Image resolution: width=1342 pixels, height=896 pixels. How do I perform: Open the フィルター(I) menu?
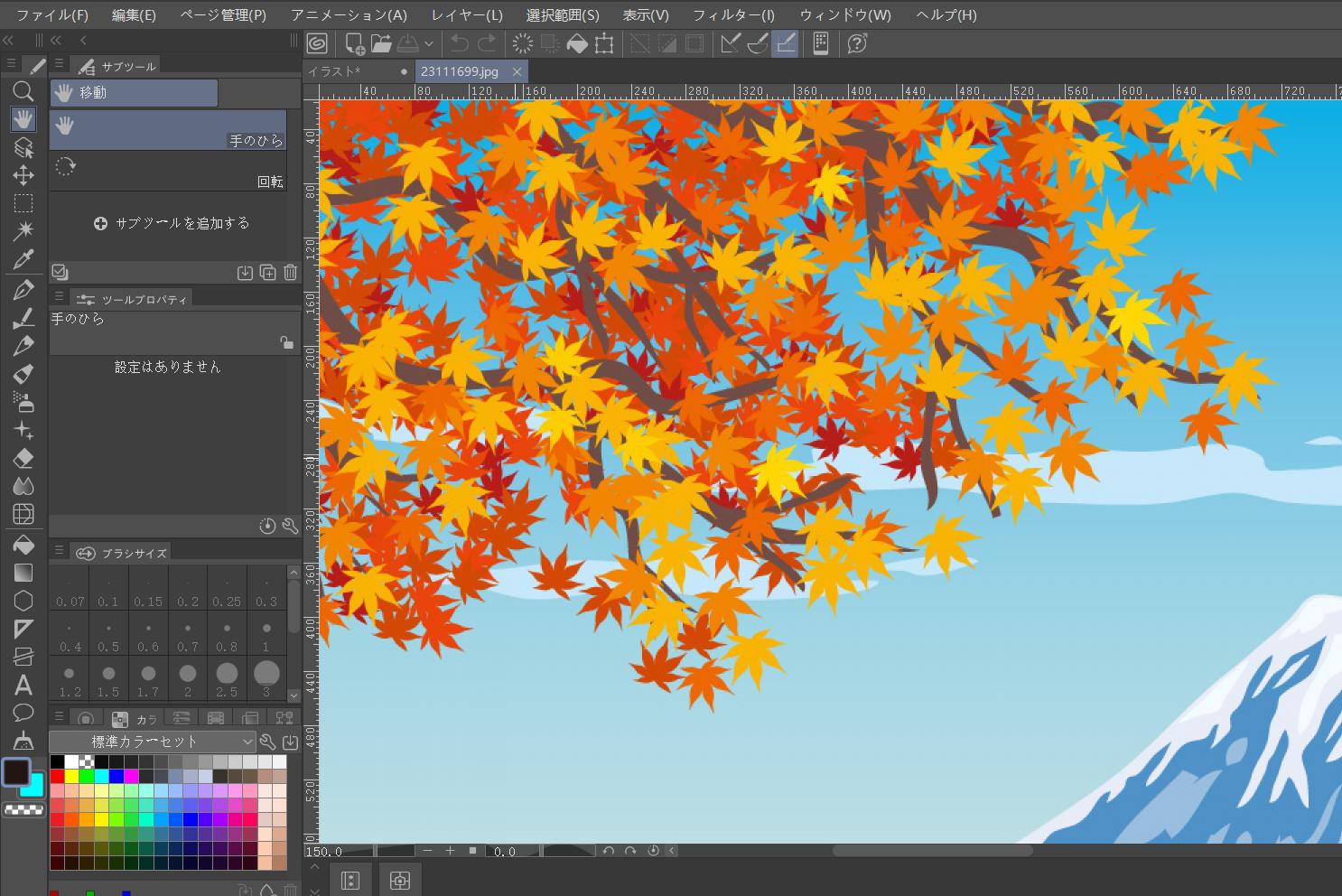(732, 15)
